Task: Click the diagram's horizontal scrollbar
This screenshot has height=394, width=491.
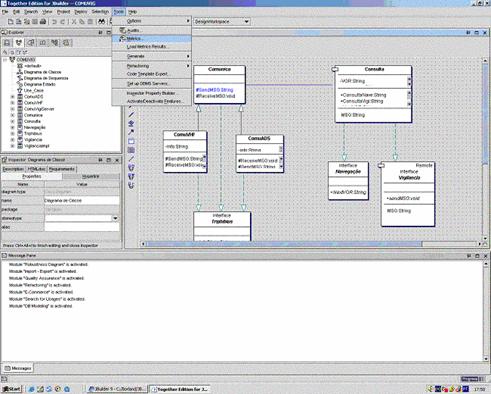Action: (284, 244)
